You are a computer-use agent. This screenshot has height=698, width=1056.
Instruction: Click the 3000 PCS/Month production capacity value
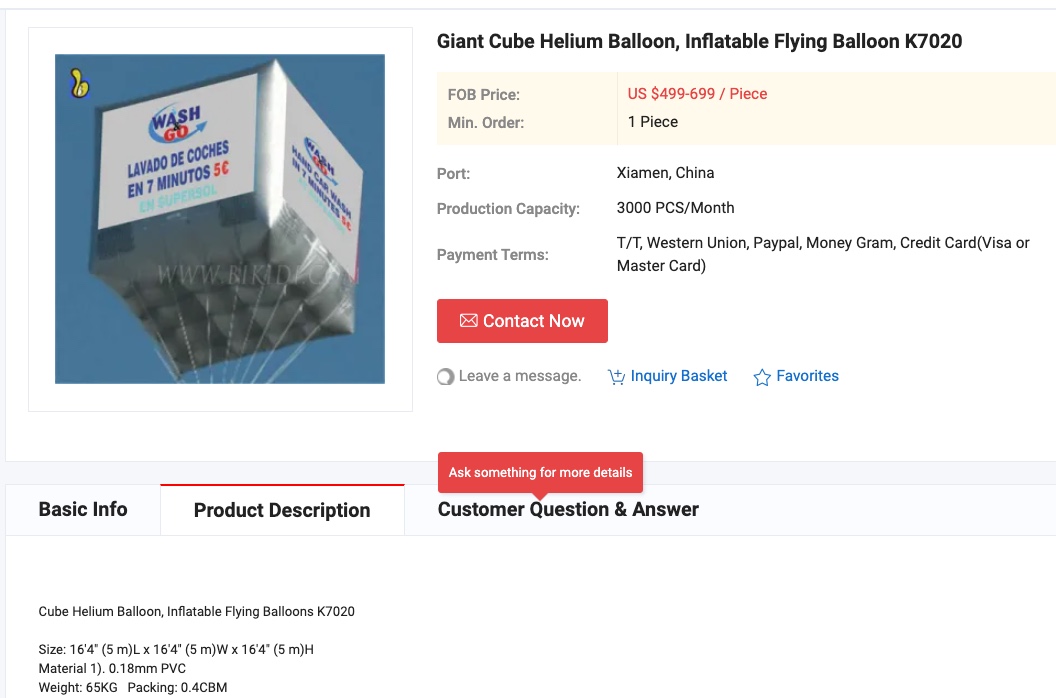click(x=675, y=208)
